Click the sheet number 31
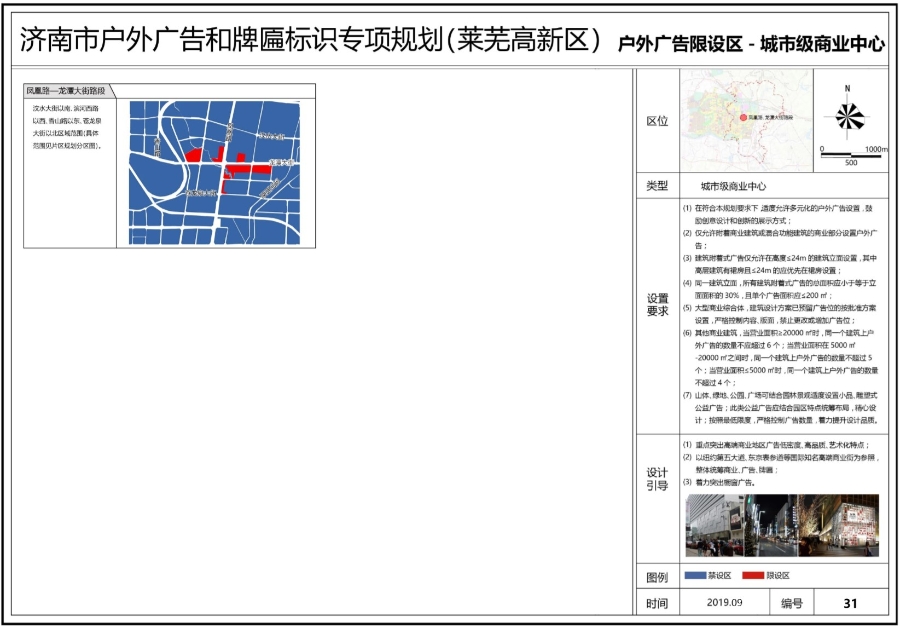 click(851, 603)
